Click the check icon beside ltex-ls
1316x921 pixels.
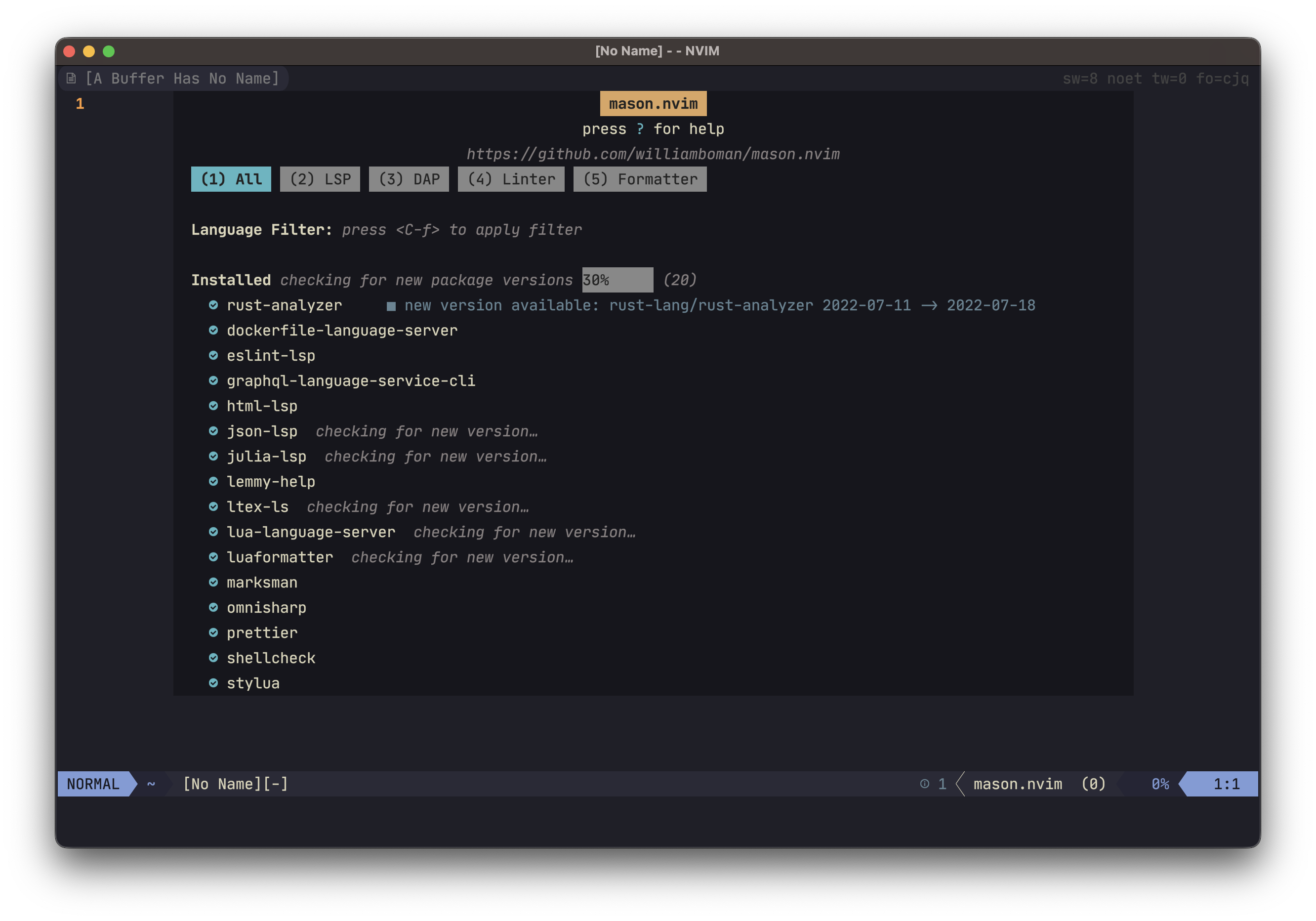(x=213, y=506)
